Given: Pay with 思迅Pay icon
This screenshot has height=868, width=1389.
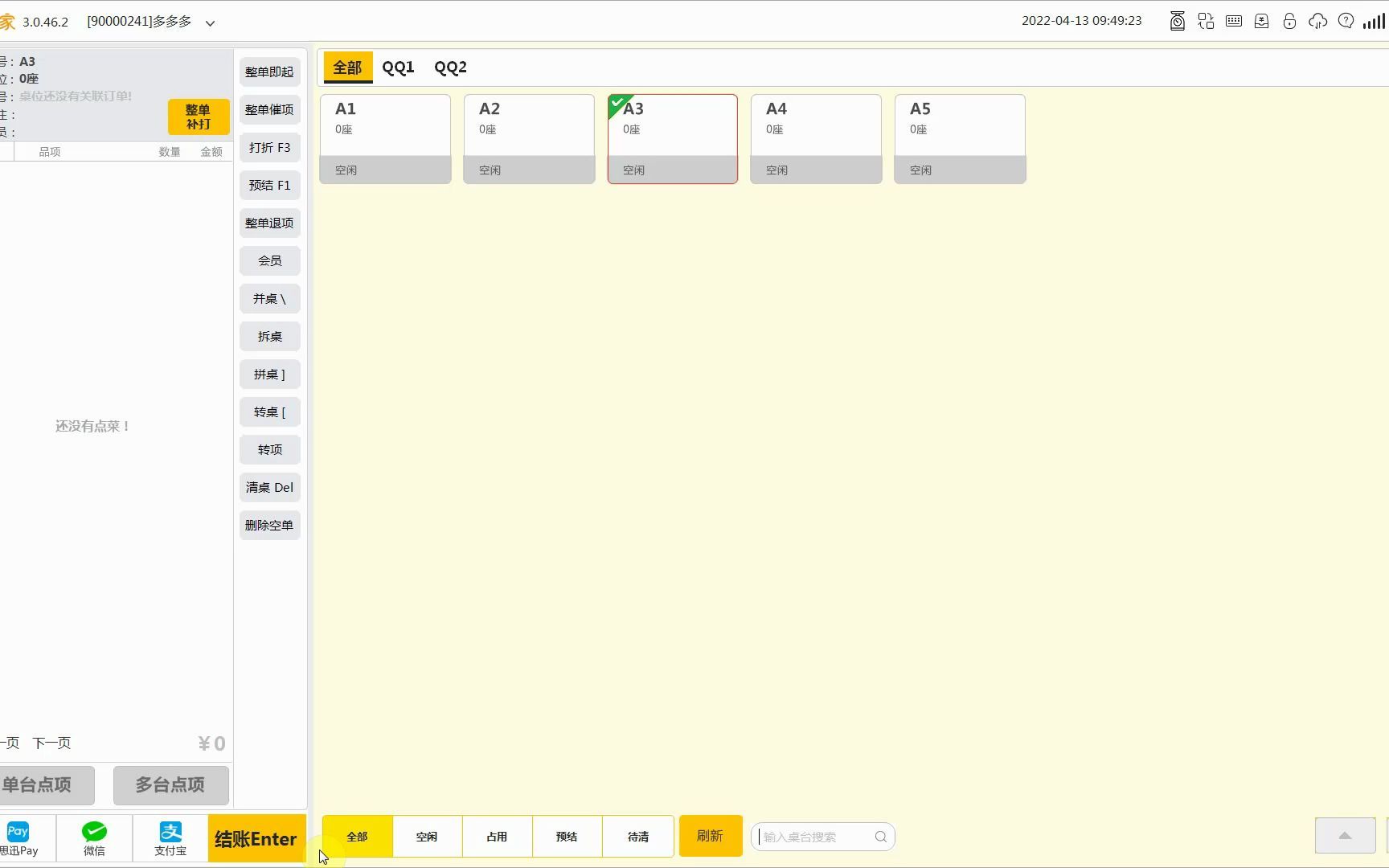Looking at the screenshot, I should pyautogui.click(x=18, y=838).
